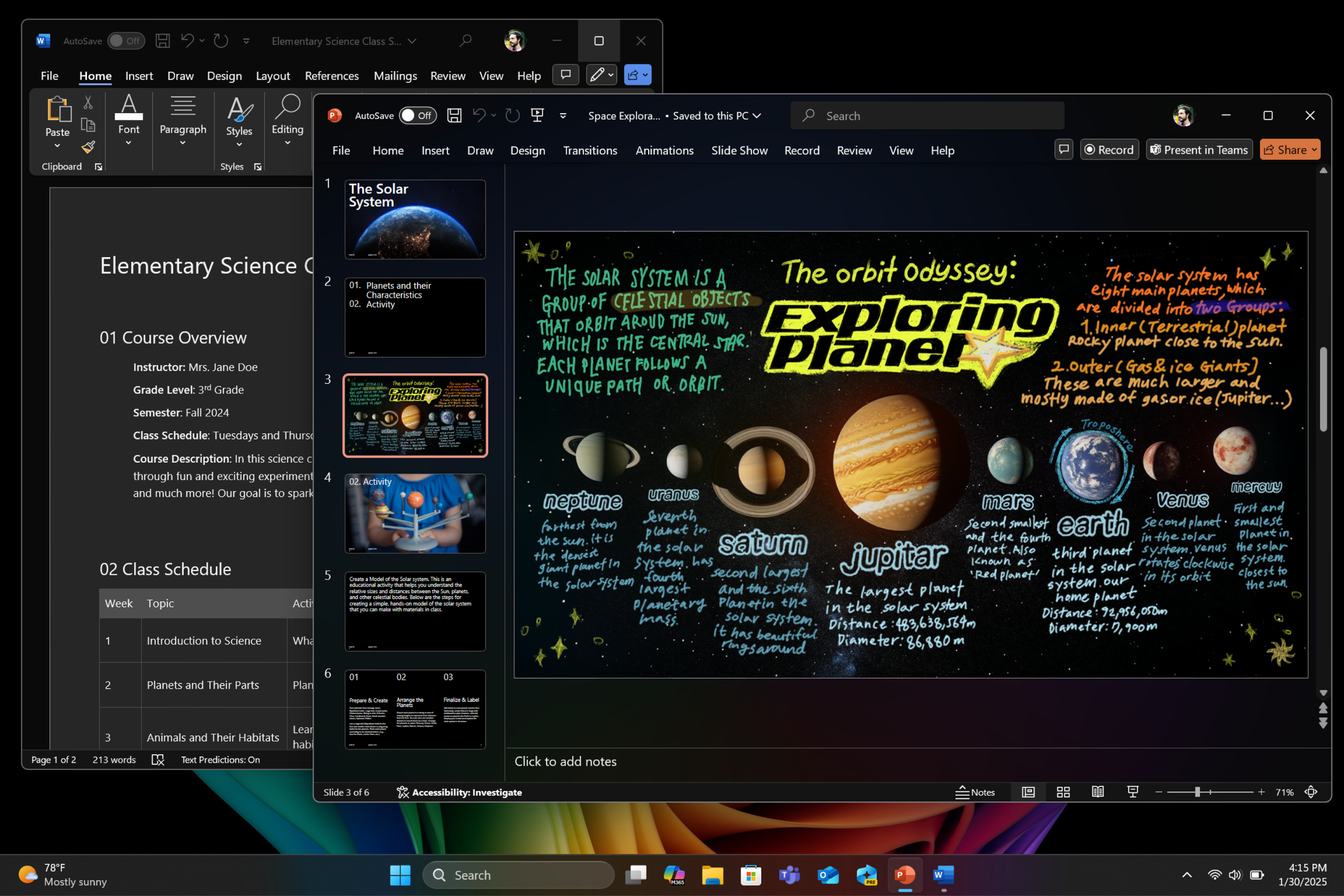The width and height of the screenshot is (1344, 896).
Task: Open the Transitions tab
Action: pyautogui.click(x=589, y=150)
